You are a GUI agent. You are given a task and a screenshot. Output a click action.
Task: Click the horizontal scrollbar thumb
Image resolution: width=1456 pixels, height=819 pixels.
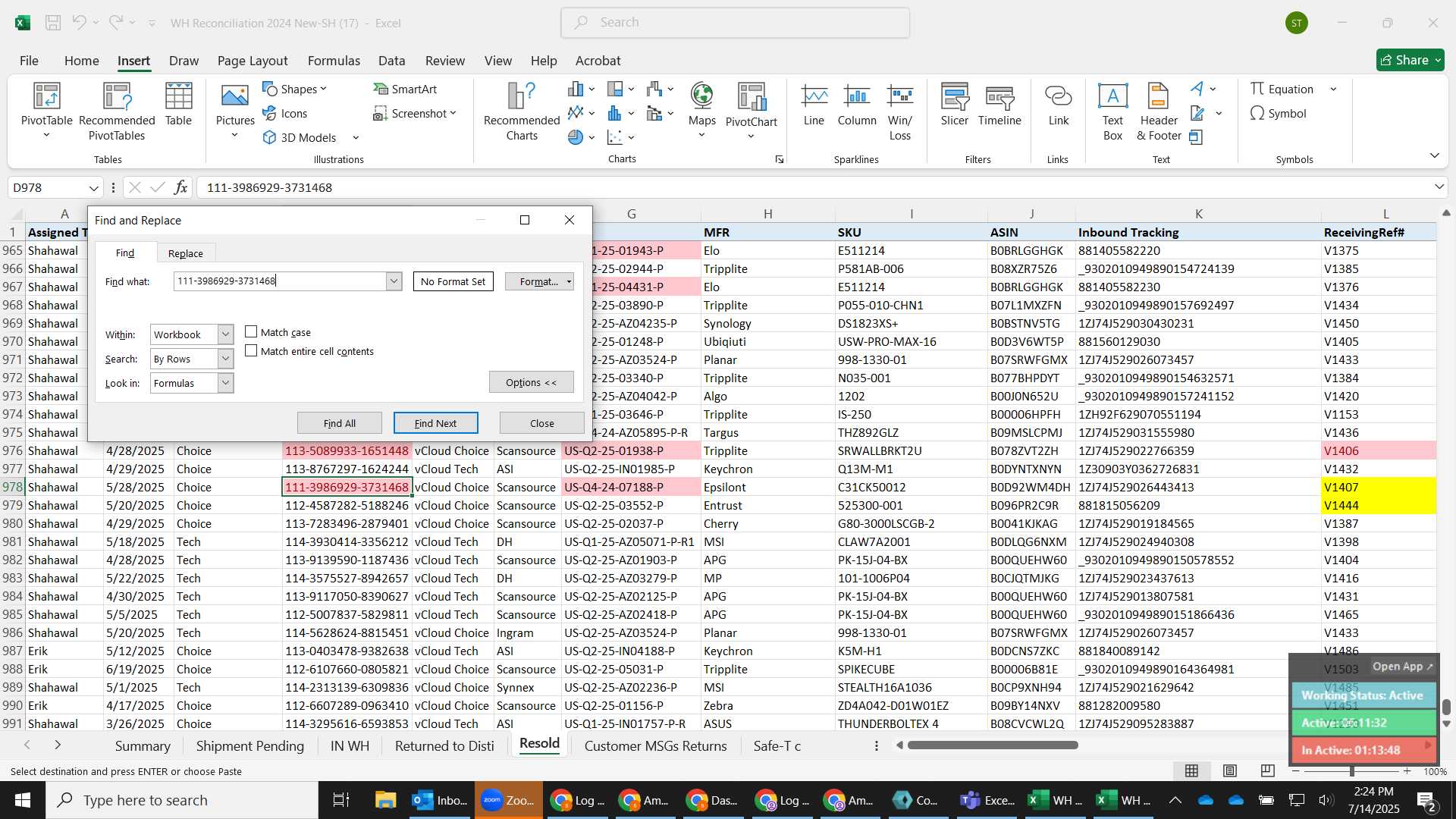993,745
